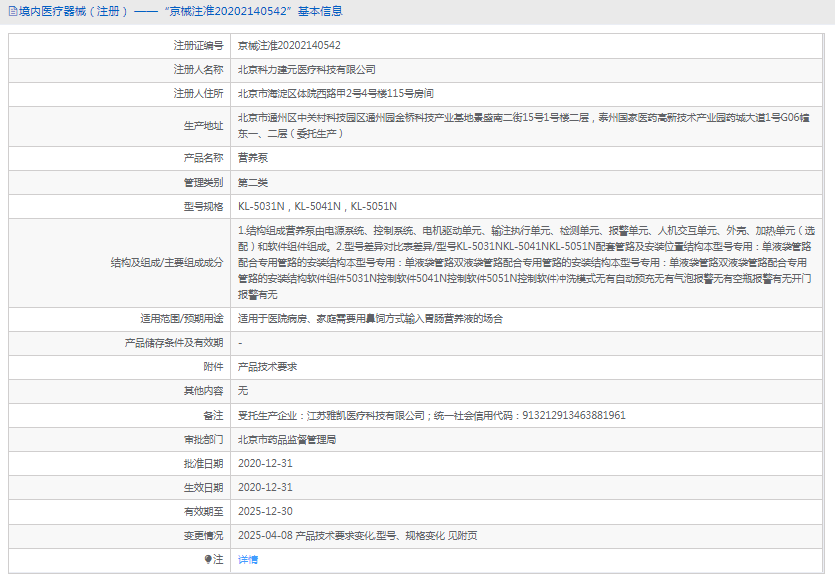
Task: Click the 注册人名称 label
Action: click(198, 70)
